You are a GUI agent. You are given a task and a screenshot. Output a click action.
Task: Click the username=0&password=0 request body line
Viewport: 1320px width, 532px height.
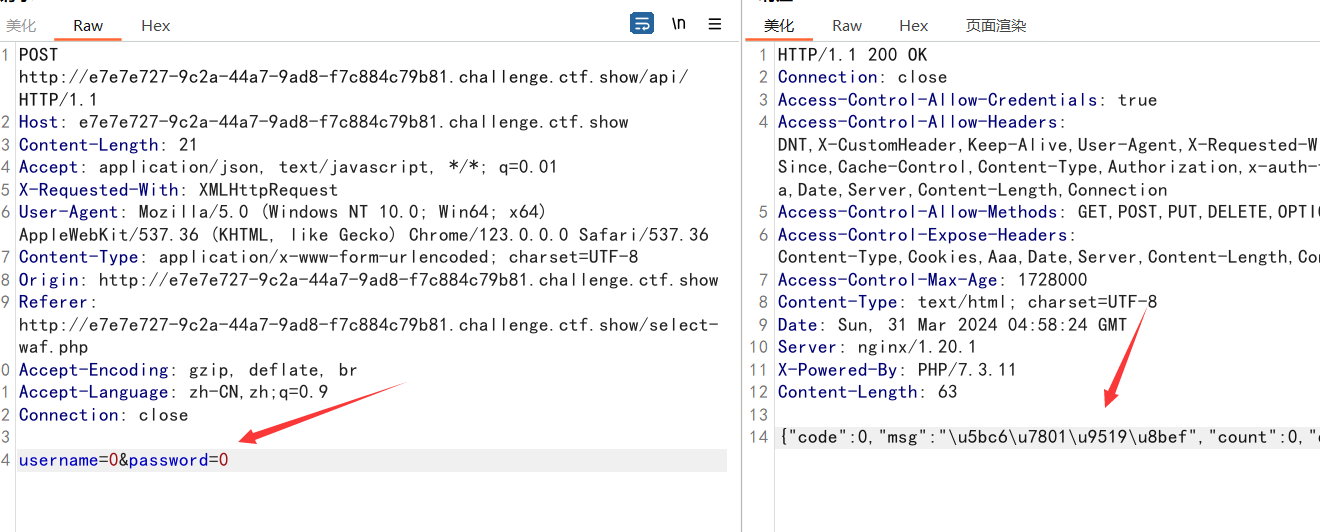(x=124, y=460)
